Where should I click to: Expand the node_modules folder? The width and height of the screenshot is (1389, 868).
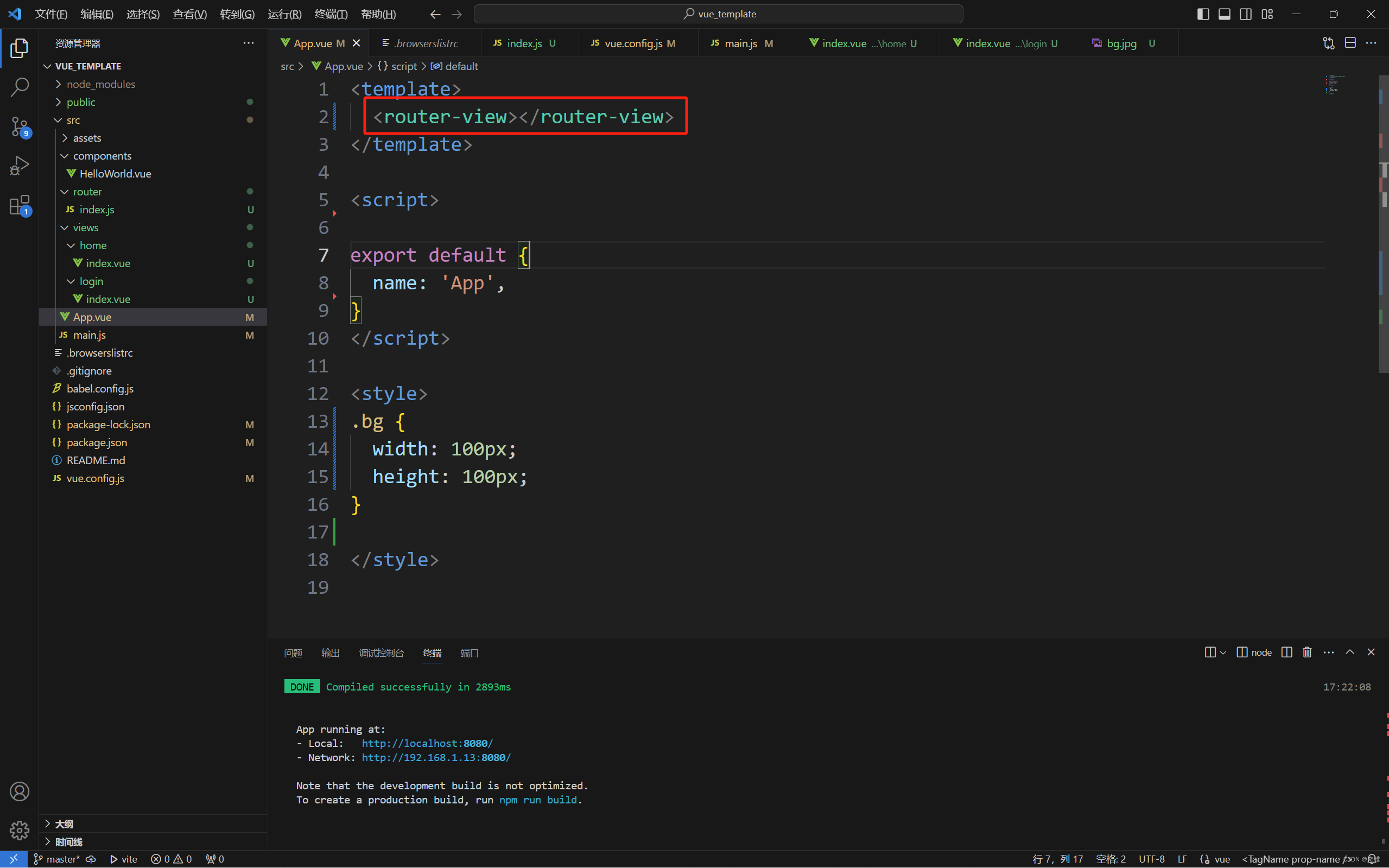pyautogui.click(x=153, y=84)
